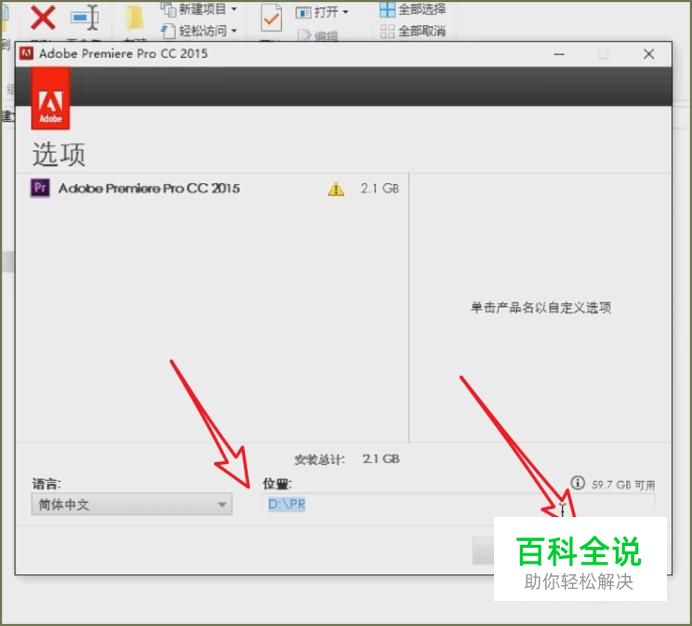
Task: Open the 打开 dropdown in Explorer ribbon
Action: pyautogui.click(x=322, y=12)
